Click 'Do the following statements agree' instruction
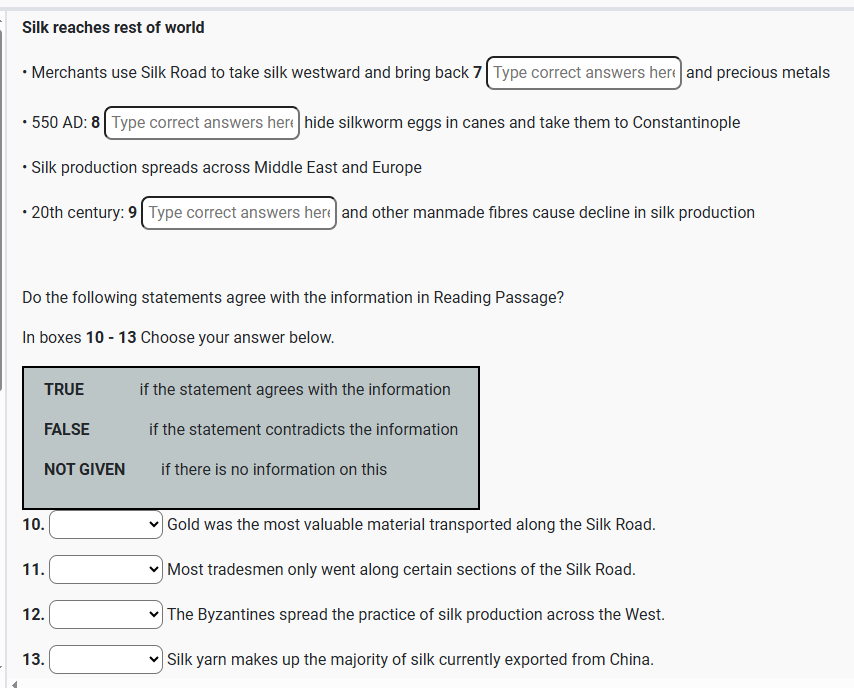This screenshot has width=854, height=688. pyautogui.click(x=293, y=298)
